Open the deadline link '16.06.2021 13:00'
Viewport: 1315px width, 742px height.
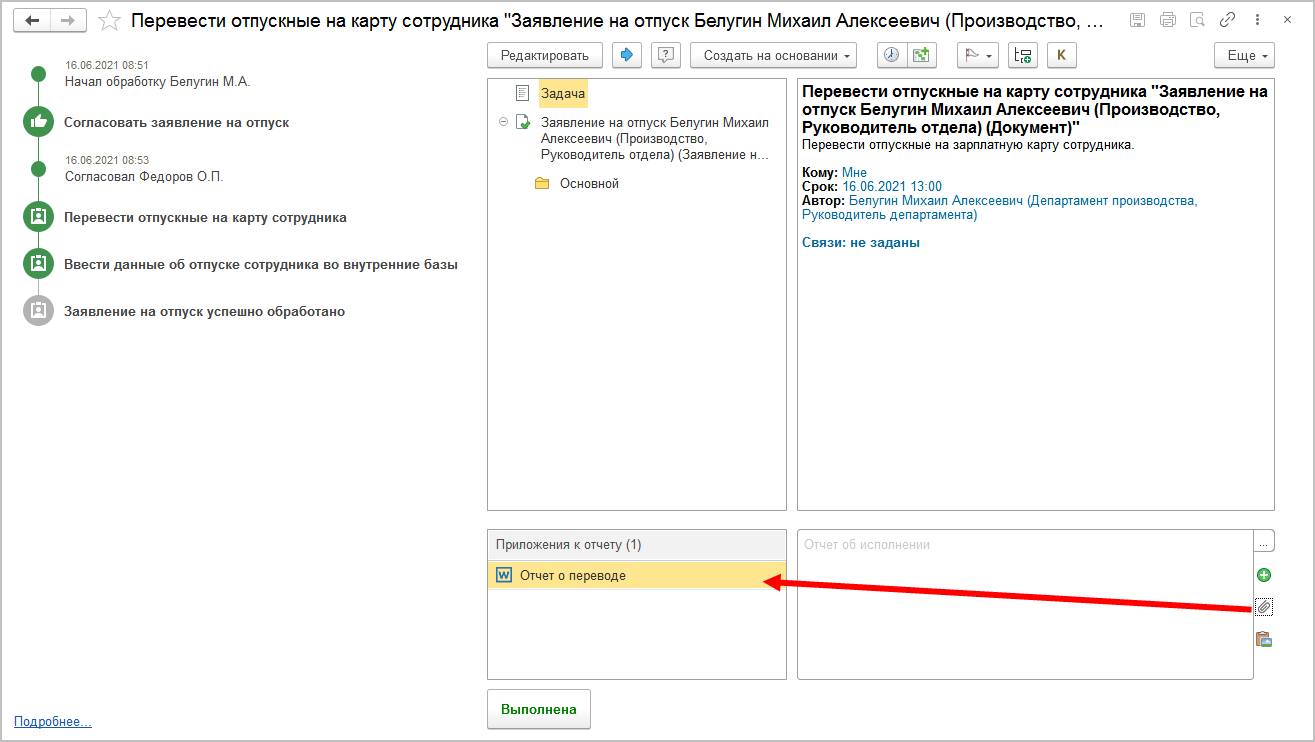point(892,187)
